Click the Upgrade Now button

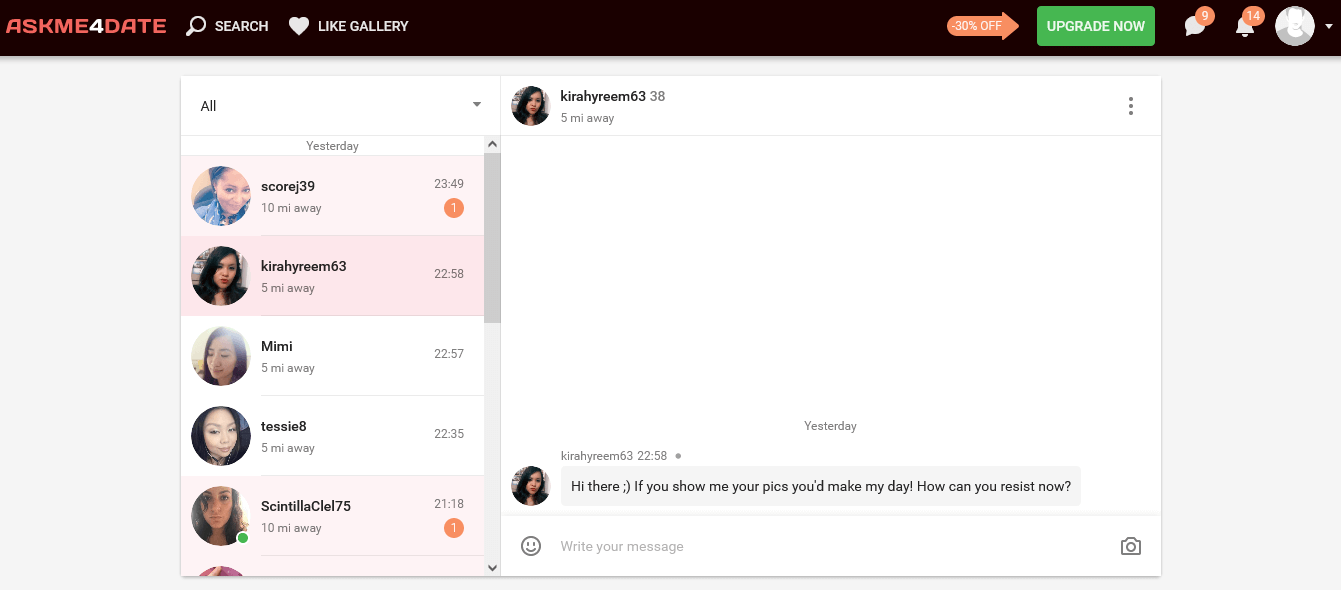(1096, 26)
